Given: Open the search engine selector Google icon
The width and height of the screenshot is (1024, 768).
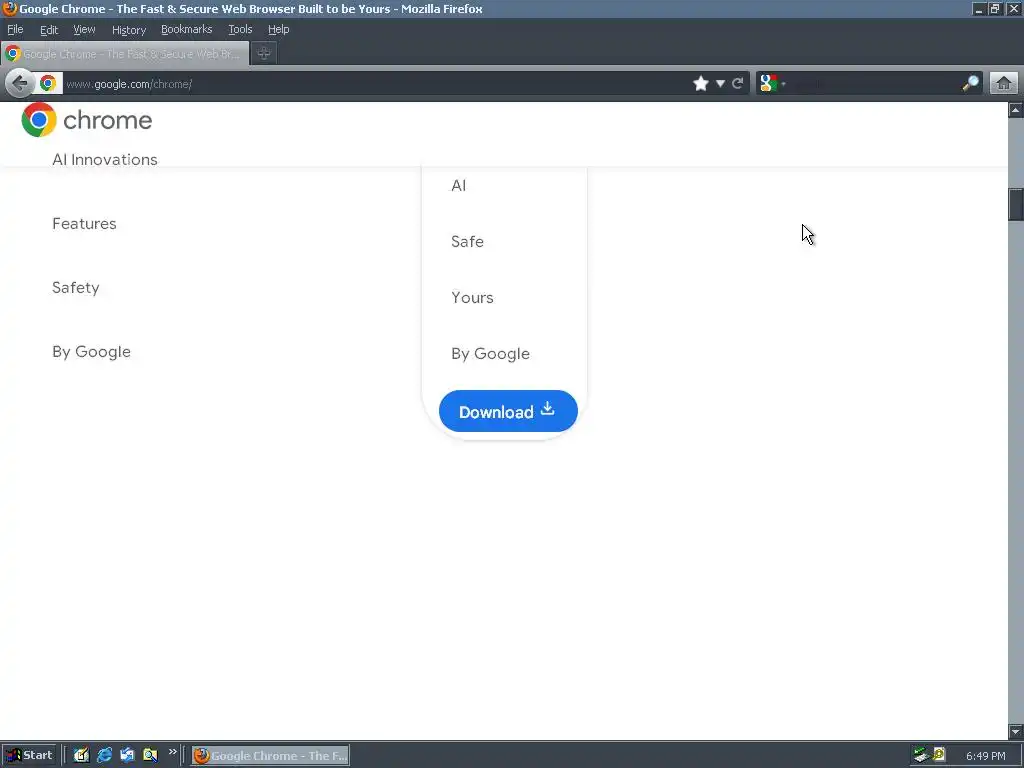Looking at the screenshot, I should 769,84.
